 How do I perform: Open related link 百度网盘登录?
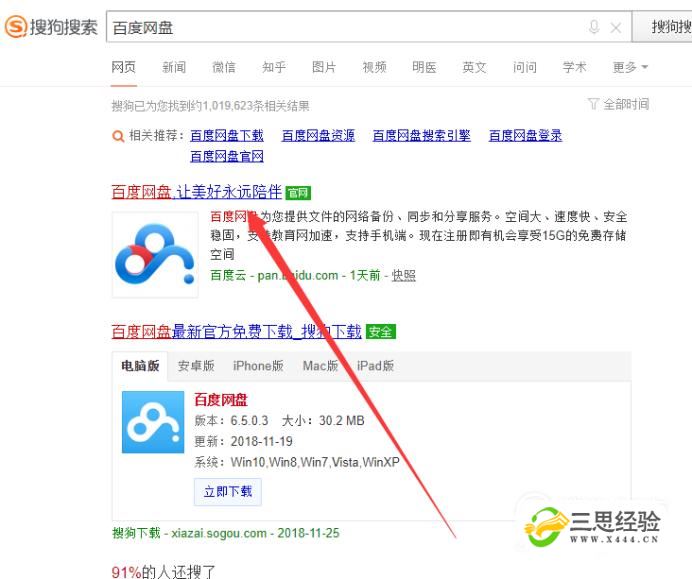point(525,135)
